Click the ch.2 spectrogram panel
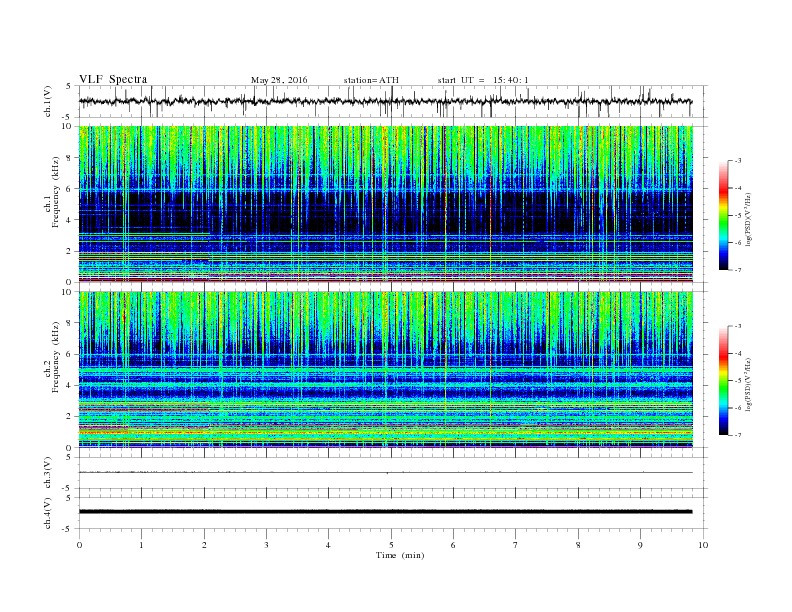792x612 pixels. coord(386,369)
